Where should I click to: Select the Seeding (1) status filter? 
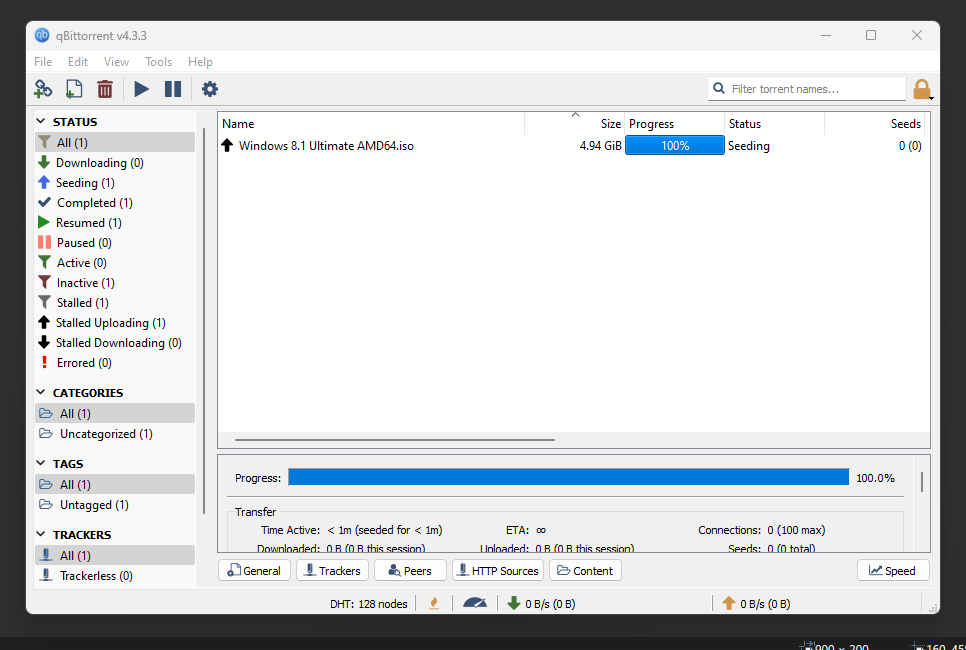click(x=115, y=182)
